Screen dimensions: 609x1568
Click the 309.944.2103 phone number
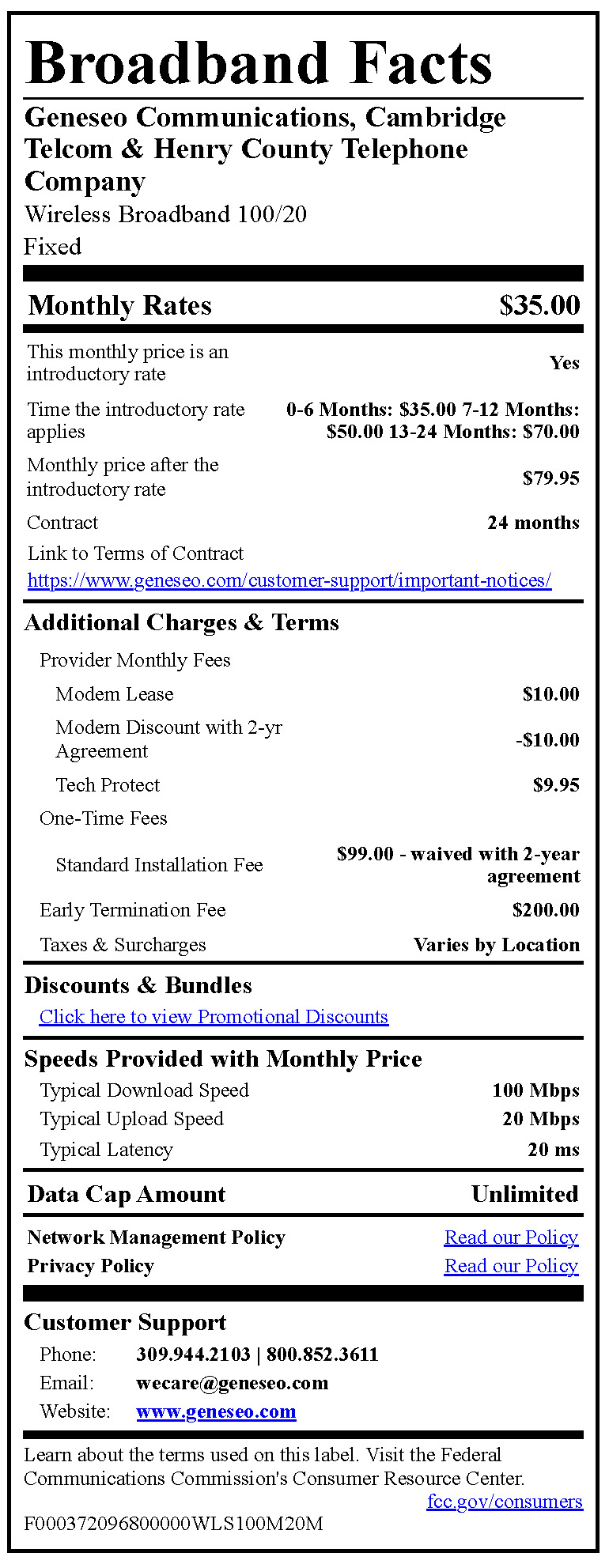(x=193, y=1355)
